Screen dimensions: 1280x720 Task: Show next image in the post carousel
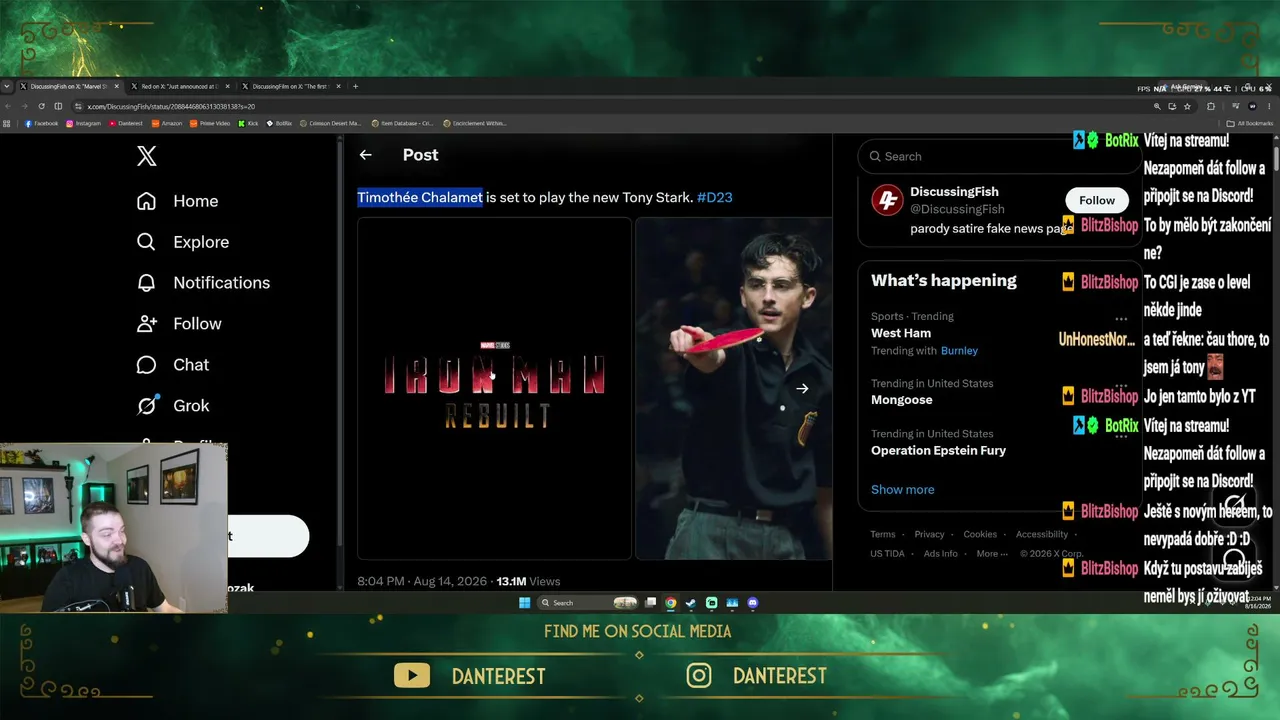[802, 388]
